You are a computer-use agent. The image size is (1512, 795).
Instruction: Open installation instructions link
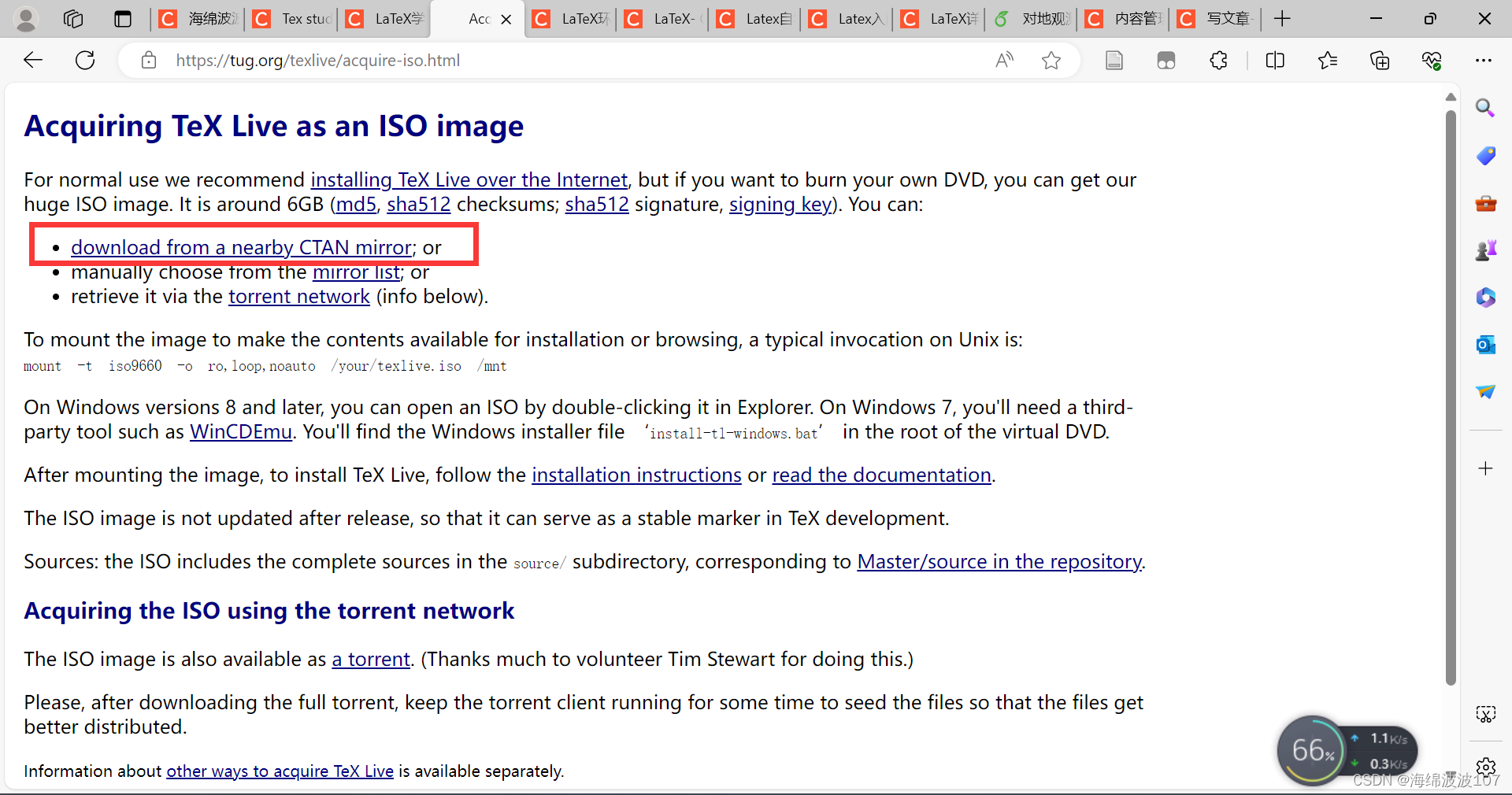pyautogui.click(x=636, y=475)
